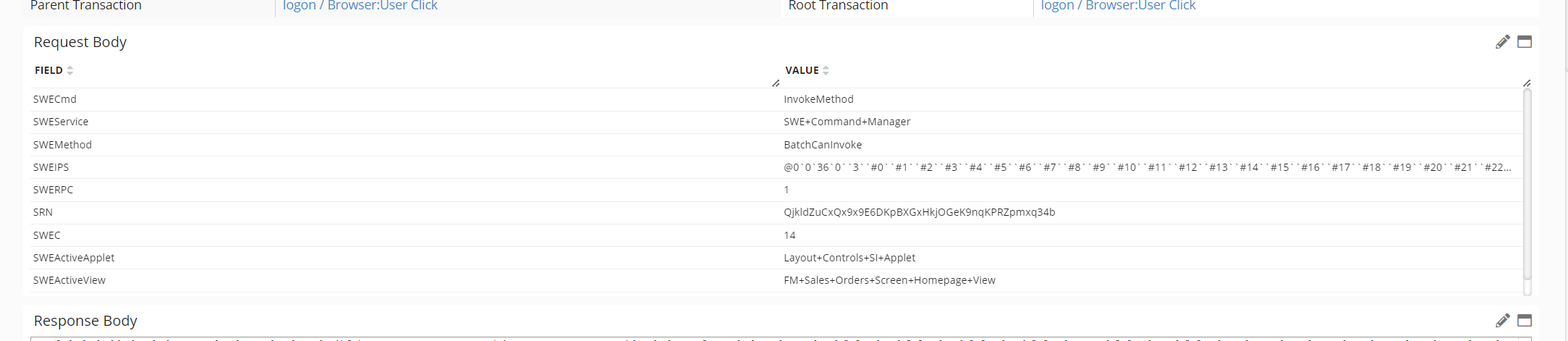This screenshot has height=341, width=1568.
Task: Maximize the Response Body panel
Action: coord(1524,321)
